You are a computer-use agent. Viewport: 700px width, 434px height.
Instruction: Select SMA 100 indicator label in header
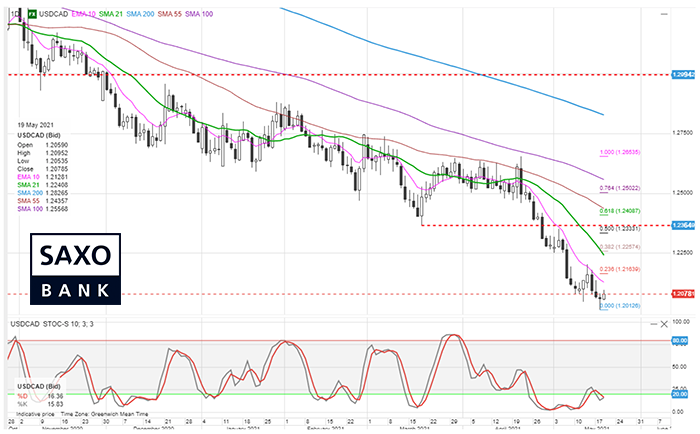pos(199,14)
